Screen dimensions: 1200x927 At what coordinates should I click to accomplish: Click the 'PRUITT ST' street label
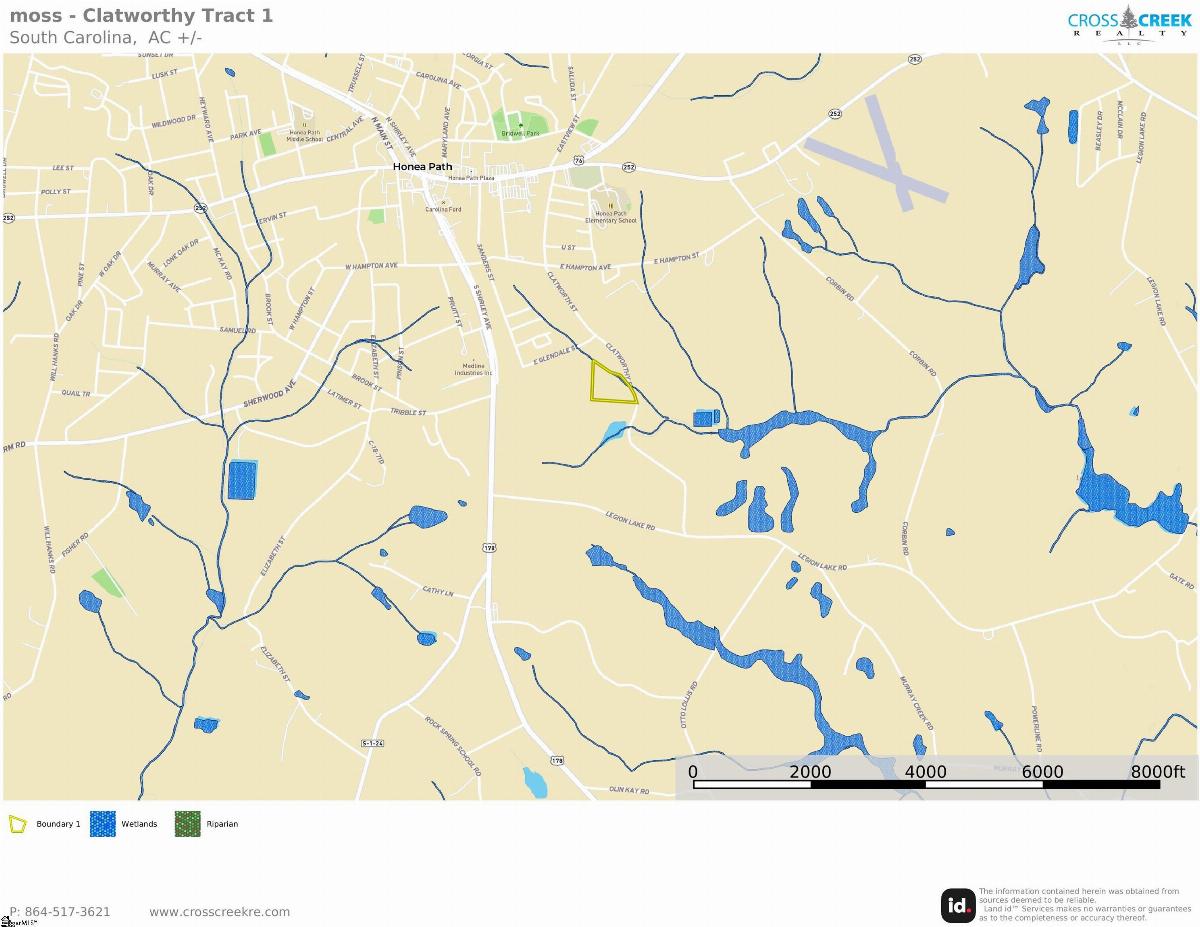(x=454, y=311)
